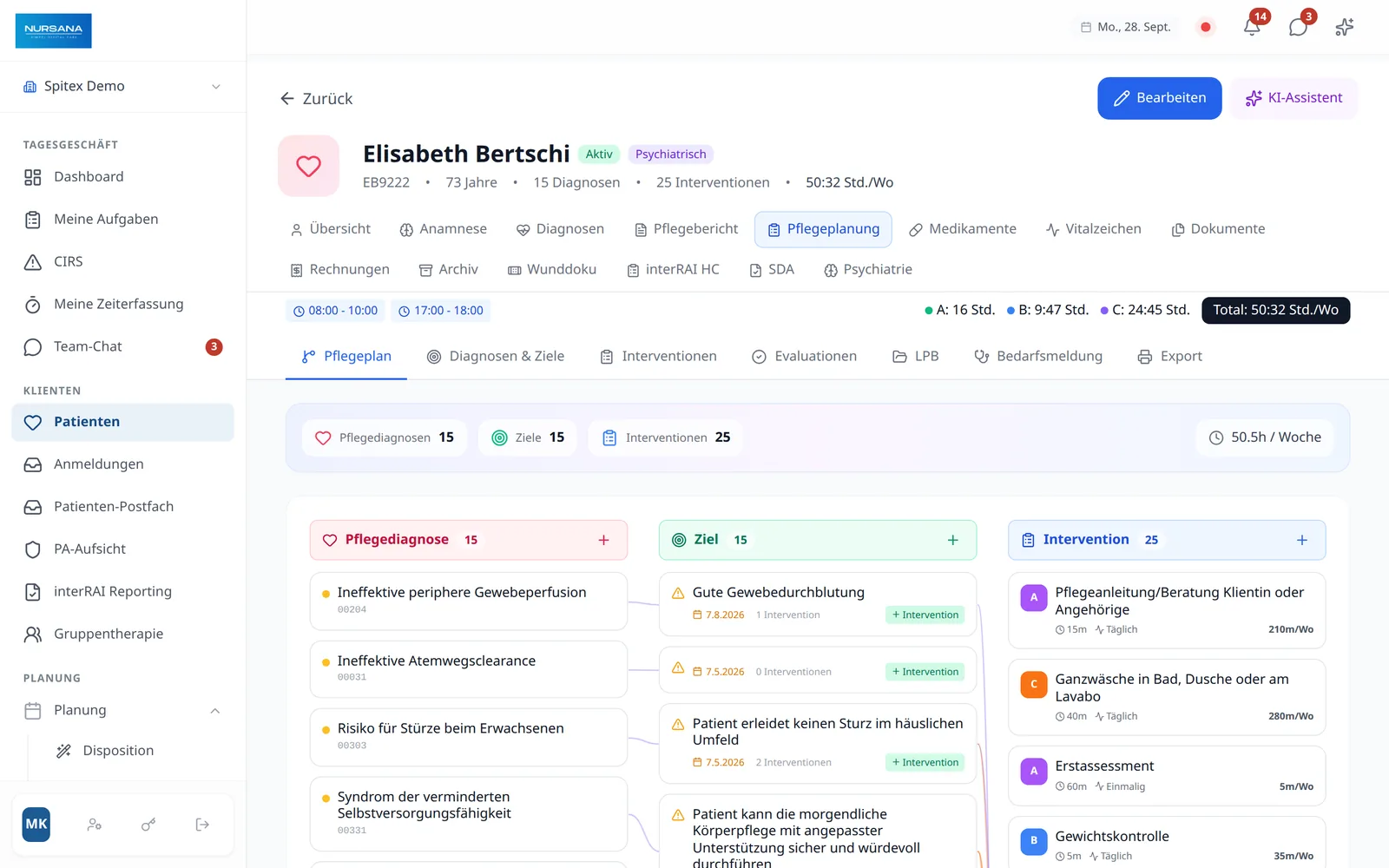Viewport: 1389px width, 868px height.
Task: Click the red recording indicator dot
Action: click(x=1205, y=27)
